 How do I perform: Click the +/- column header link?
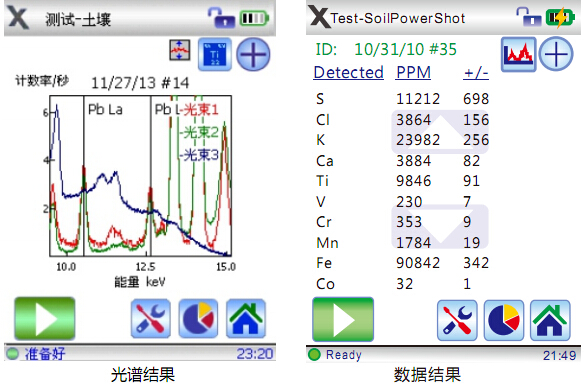(476, 72)
